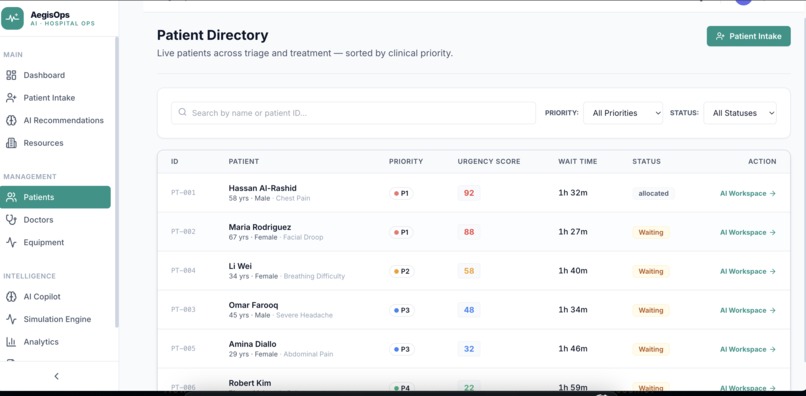Screen dimensions: 806x396
Task: Click patient name Omar Farooq
Action: pos(253,305)
